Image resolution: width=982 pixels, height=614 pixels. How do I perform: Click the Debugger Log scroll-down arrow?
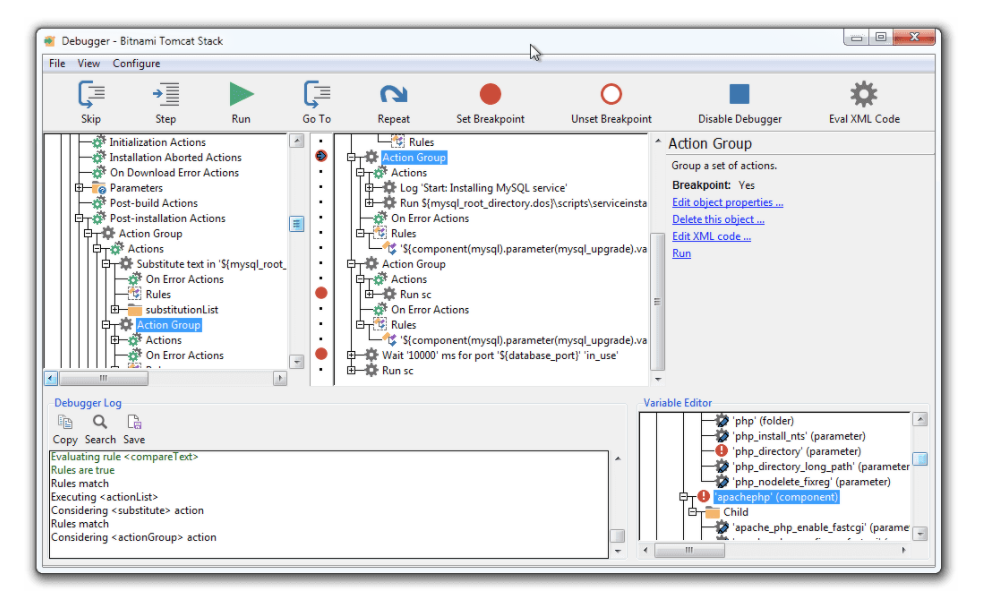pos(618,551)
